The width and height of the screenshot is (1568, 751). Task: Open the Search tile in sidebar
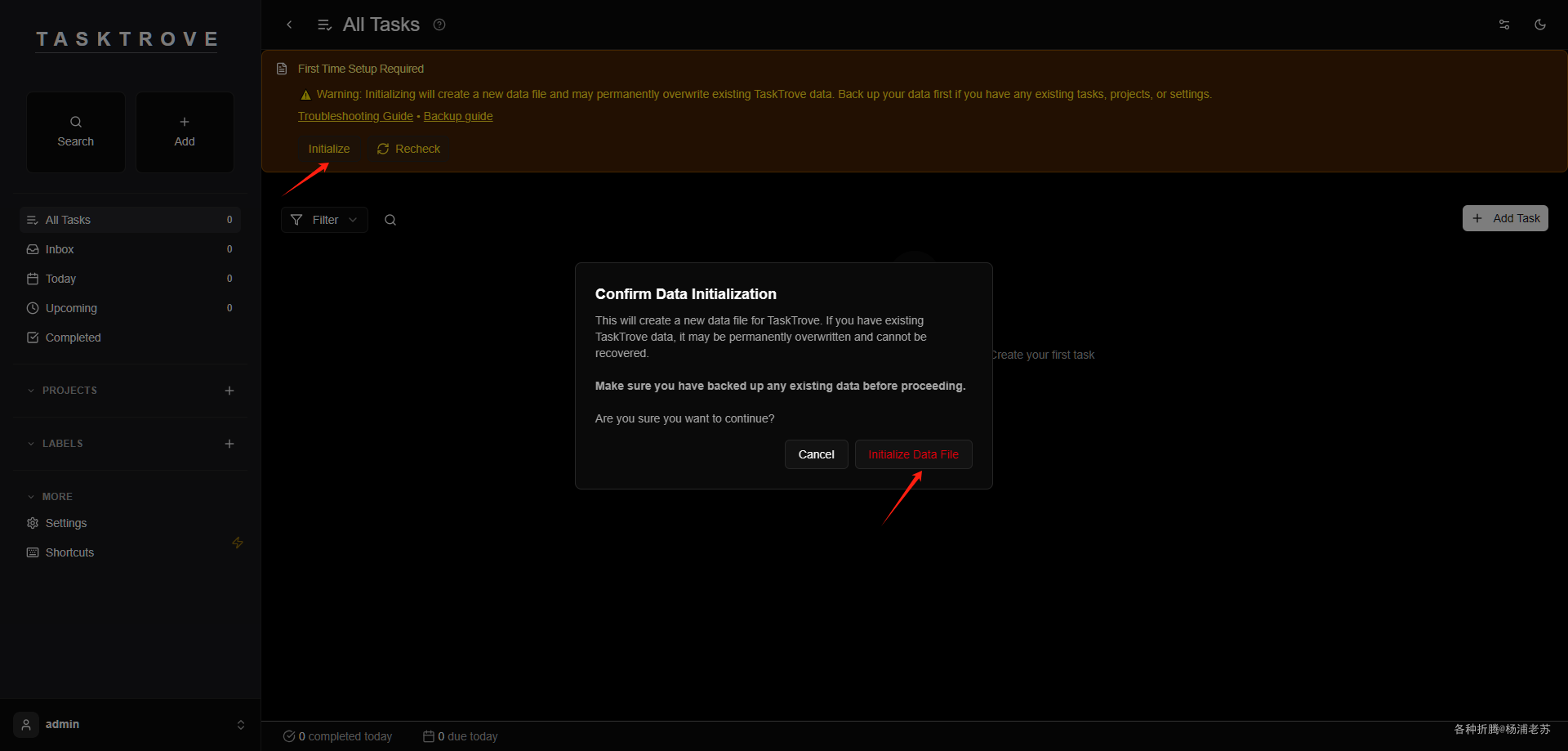76,132
